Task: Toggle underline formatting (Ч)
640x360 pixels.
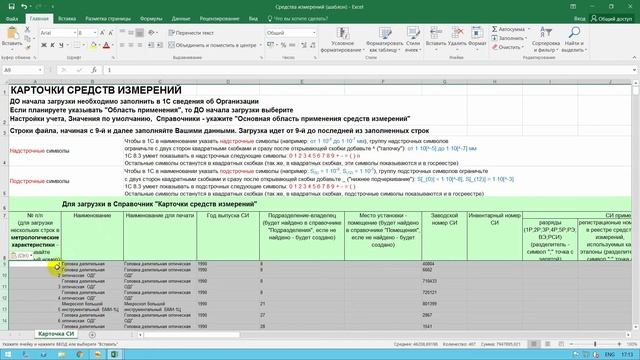Action: click(x=61, y=45)
